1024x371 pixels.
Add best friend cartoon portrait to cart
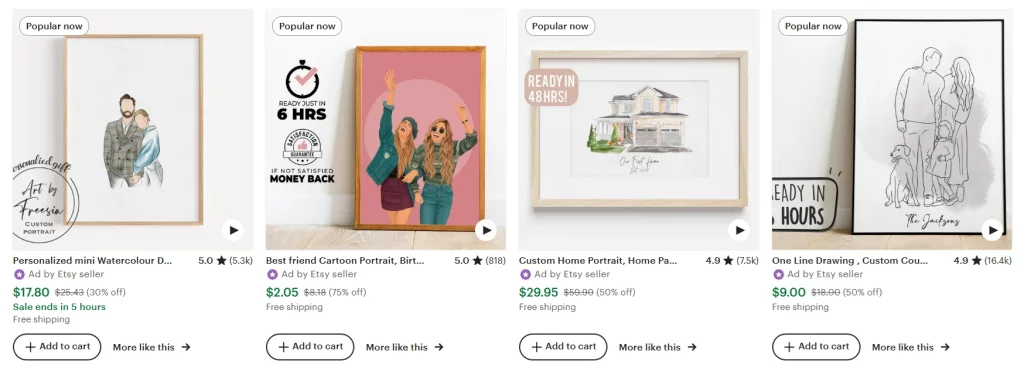pos(310,347)
